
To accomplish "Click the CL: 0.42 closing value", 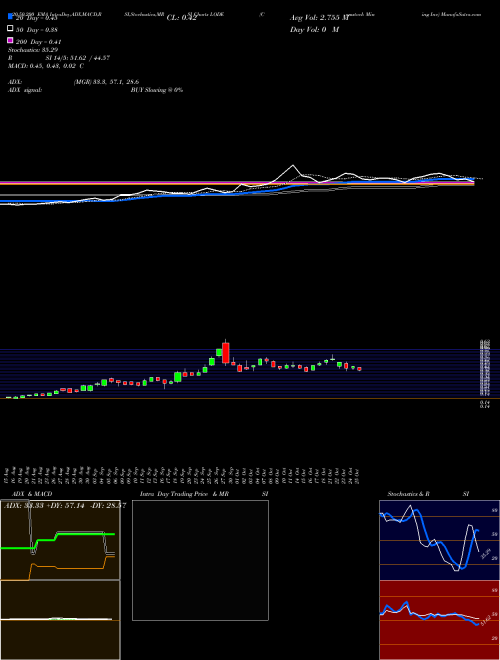I will click(x=182, y=18).
